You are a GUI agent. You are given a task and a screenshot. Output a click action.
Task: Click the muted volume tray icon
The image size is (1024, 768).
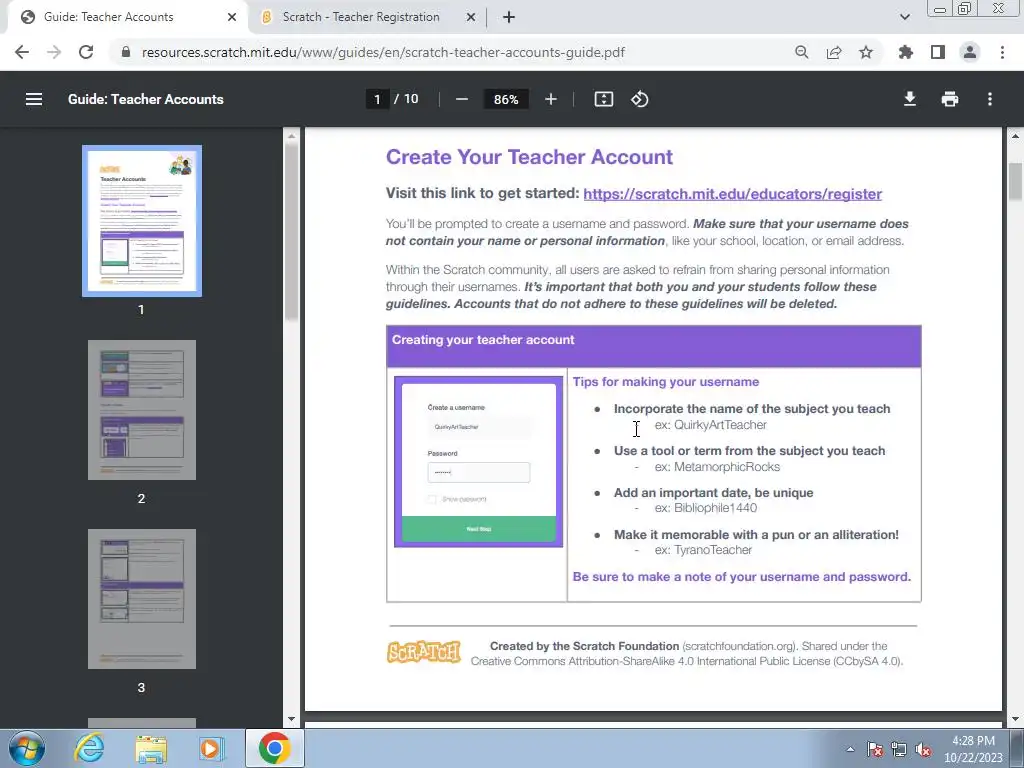coord(923,750)
